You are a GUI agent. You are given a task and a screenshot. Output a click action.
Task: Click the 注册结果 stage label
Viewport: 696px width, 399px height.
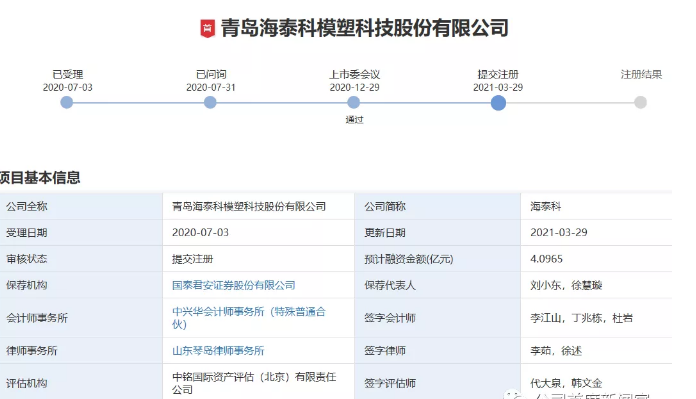[x=641, y=74]
